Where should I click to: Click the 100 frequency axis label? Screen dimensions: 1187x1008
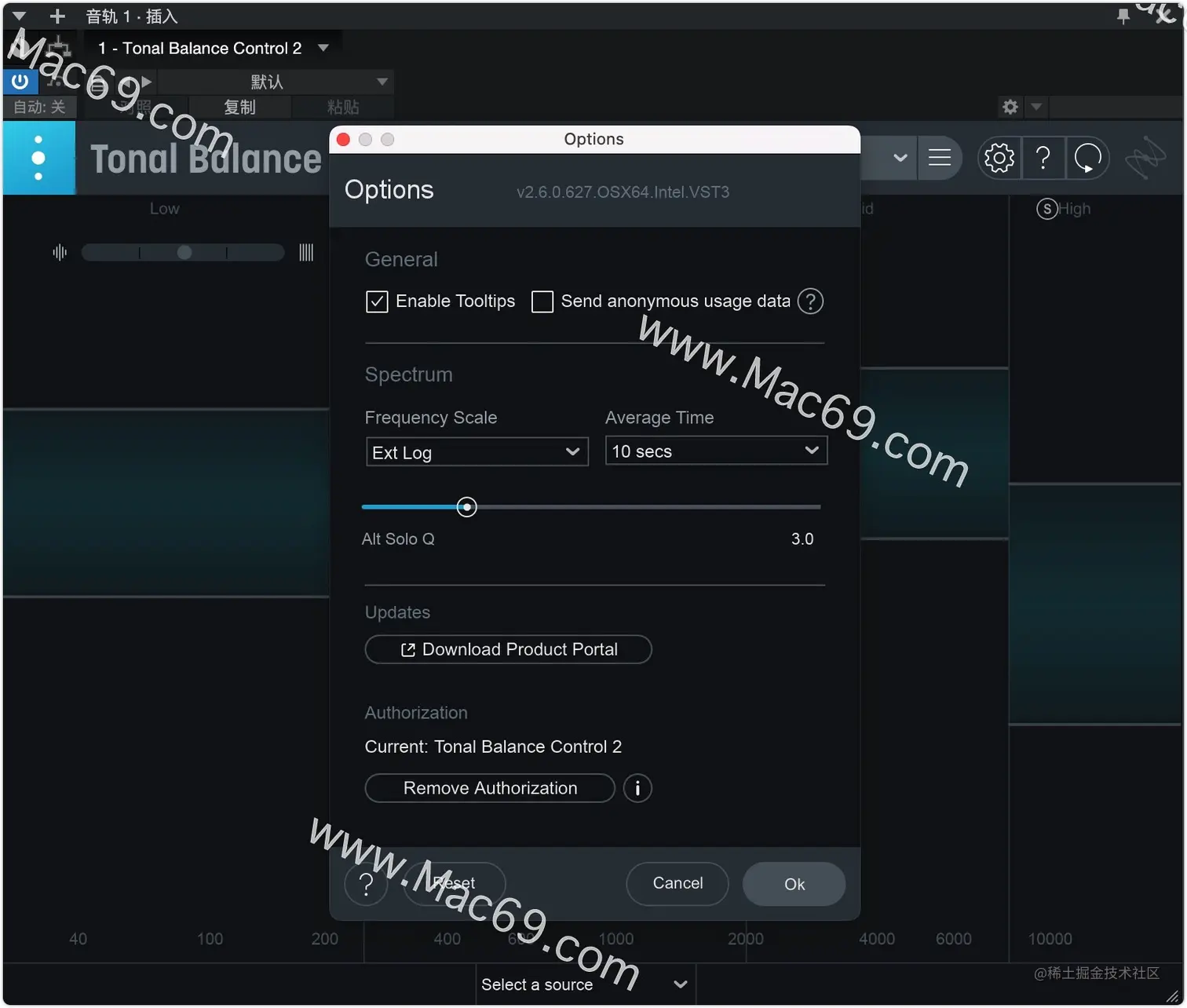[210, 939]
